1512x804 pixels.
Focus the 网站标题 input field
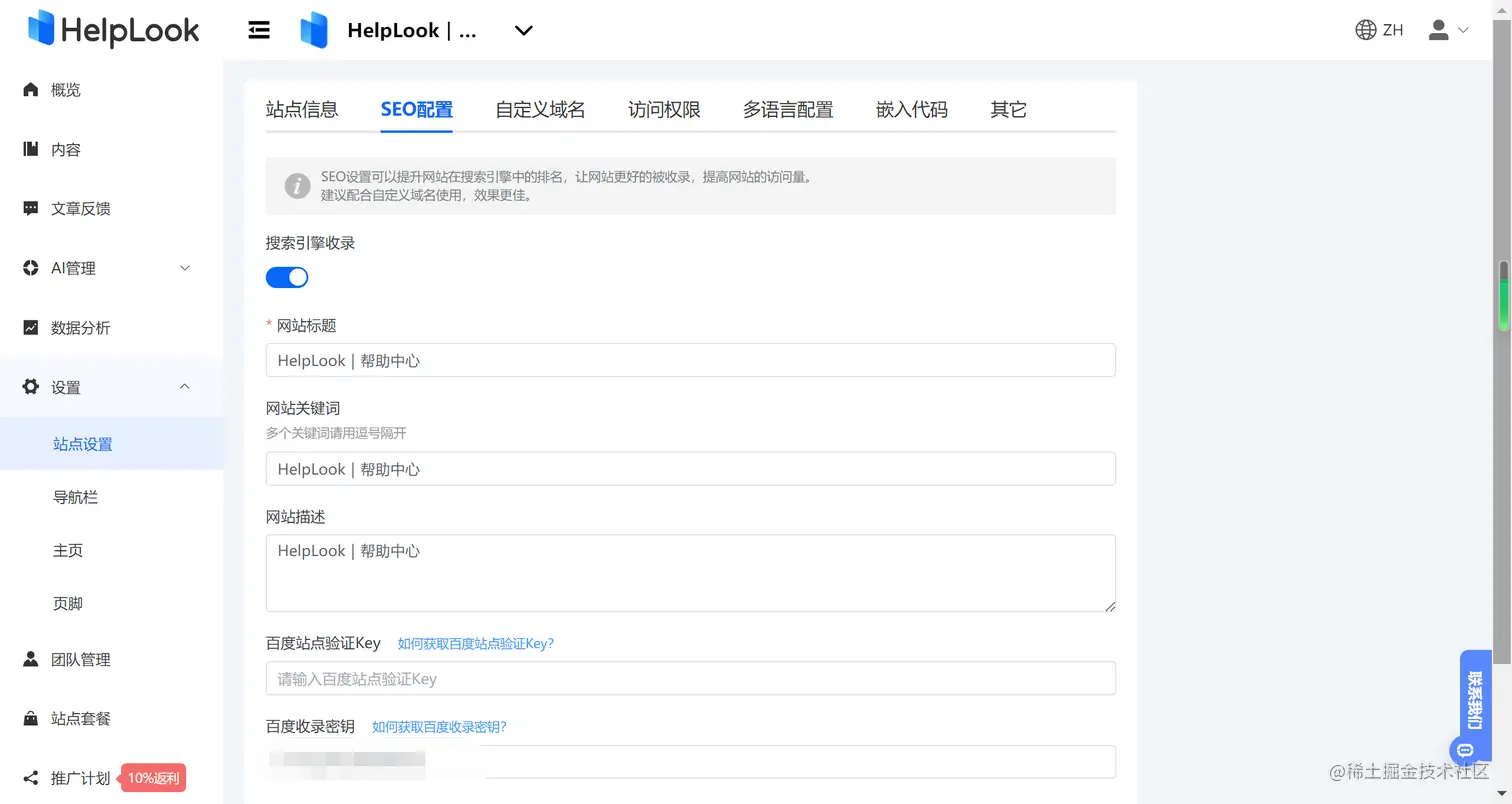(690, 360)
